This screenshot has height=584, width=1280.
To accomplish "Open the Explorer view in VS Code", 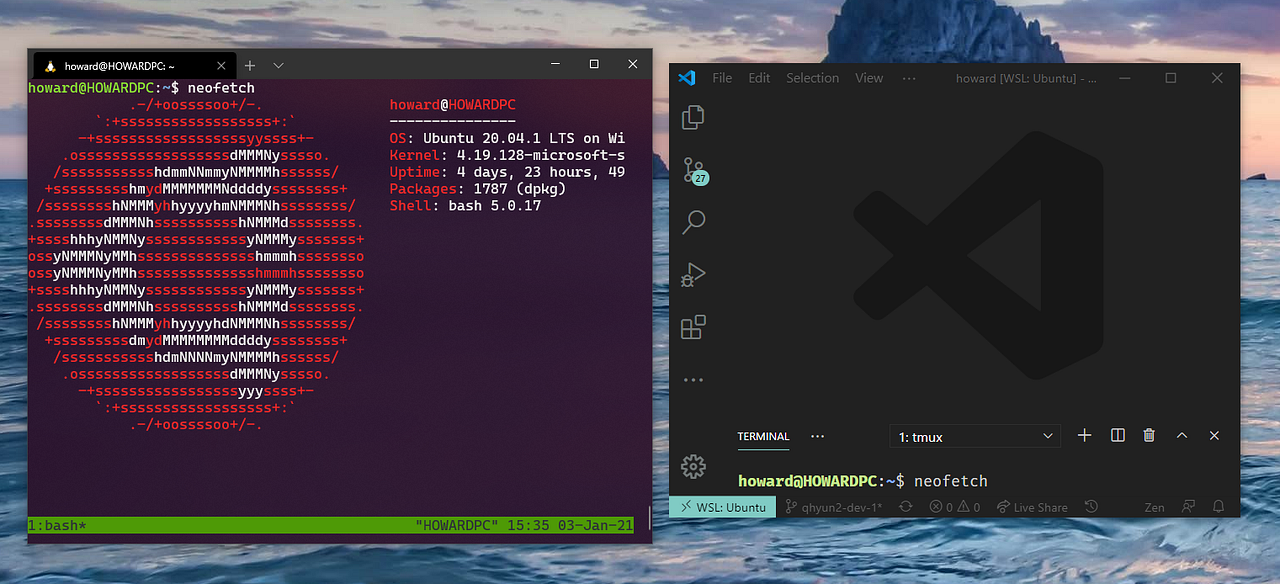I will pyautogui.click(x=693, y=117).
